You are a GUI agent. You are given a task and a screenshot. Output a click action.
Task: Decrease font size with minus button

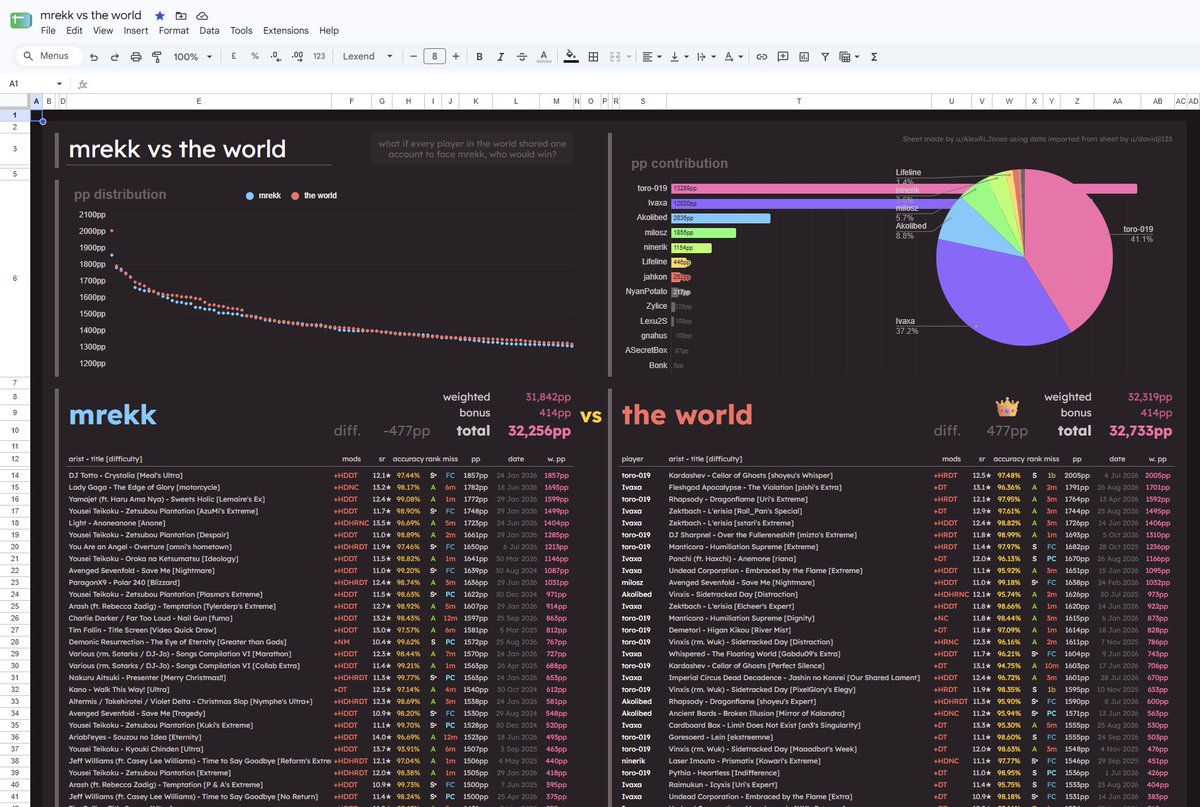(x=413, y=57)
